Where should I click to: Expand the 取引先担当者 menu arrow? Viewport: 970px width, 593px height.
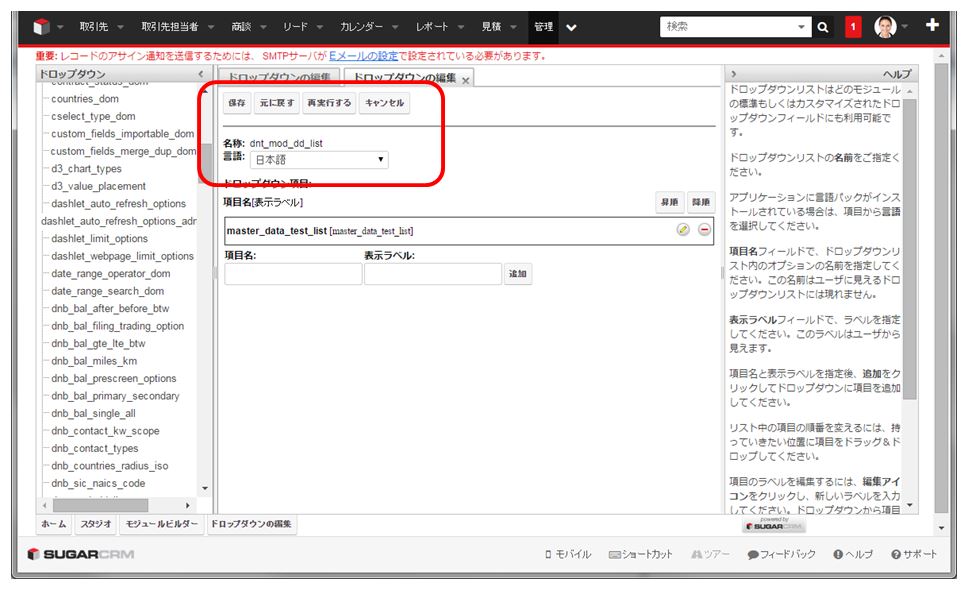click(210, 27)
